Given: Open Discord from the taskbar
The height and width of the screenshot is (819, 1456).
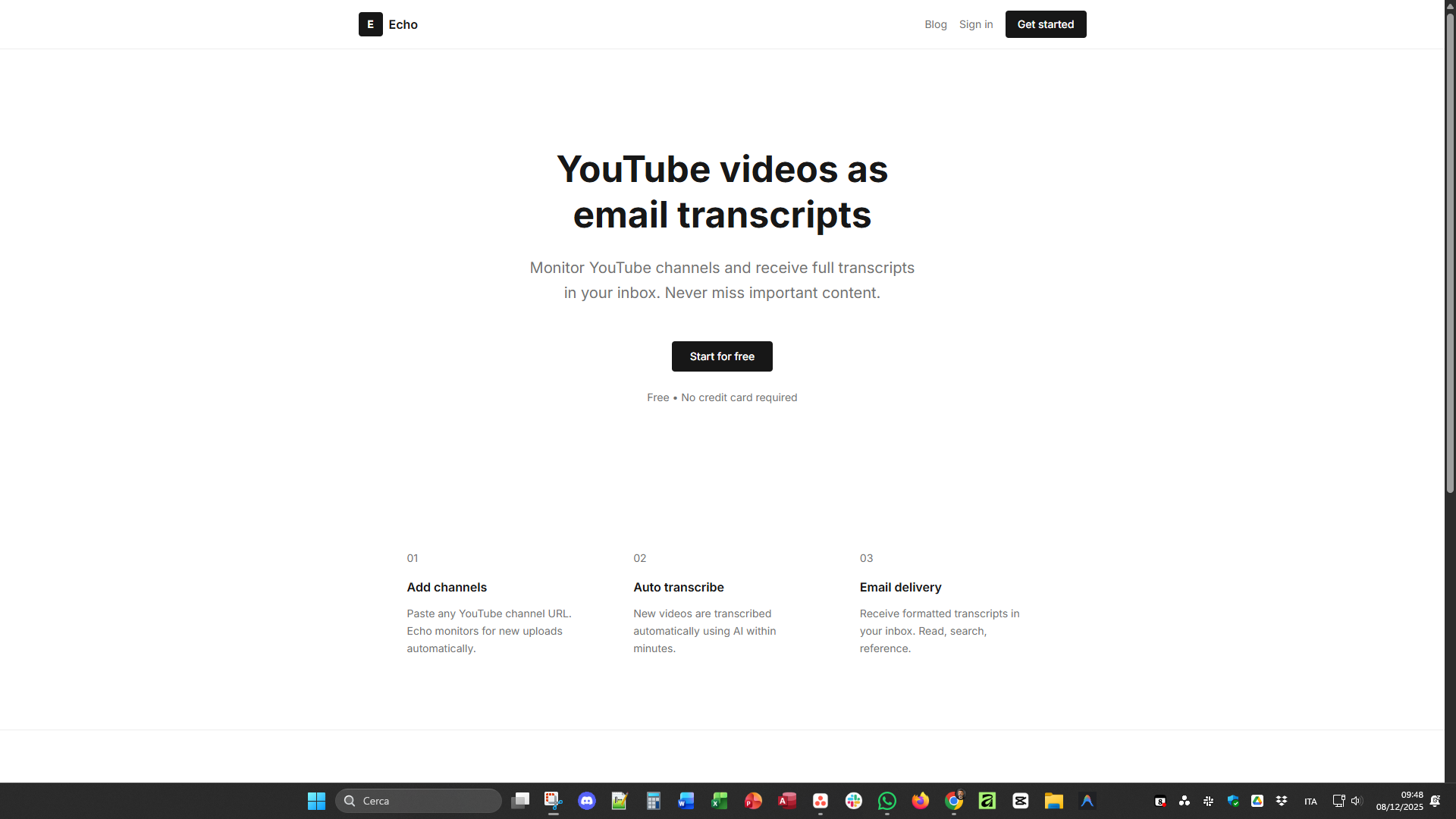Looking at the screenshot, I should [x=587, y=801].
